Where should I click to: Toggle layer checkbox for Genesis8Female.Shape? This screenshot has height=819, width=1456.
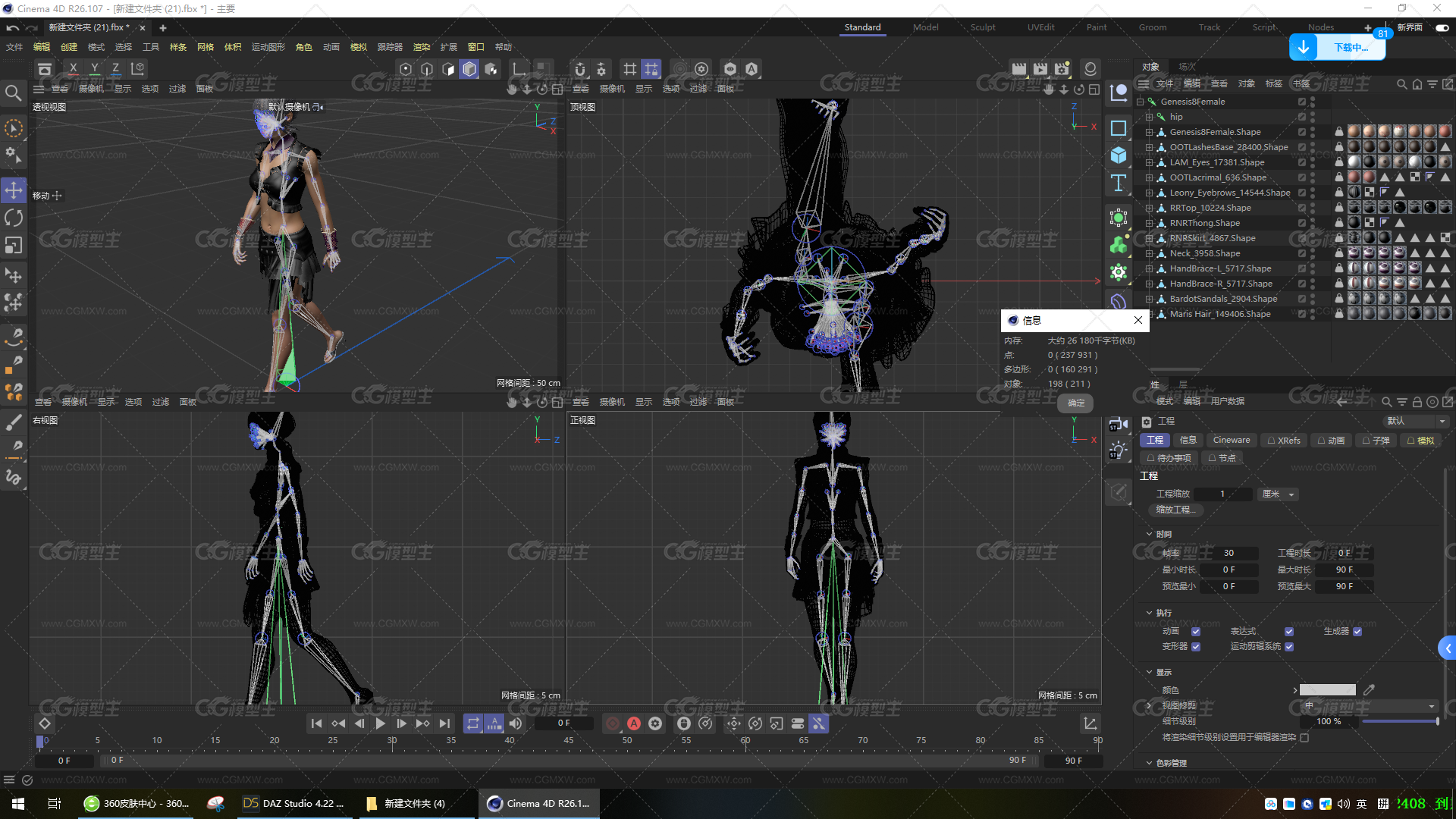1302,132
